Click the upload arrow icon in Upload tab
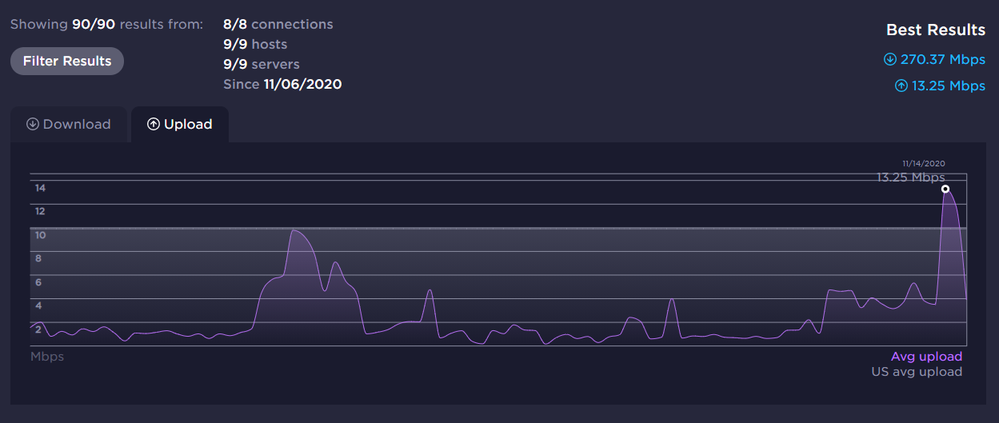Screen dimensions: 999x423 [153, 124]
